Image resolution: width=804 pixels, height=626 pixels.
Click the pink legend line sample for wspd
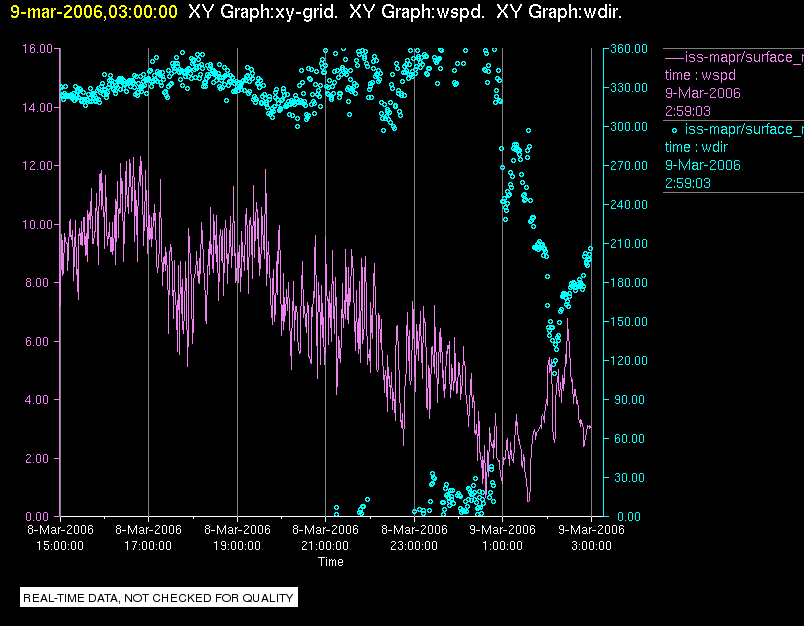[674, 57]
